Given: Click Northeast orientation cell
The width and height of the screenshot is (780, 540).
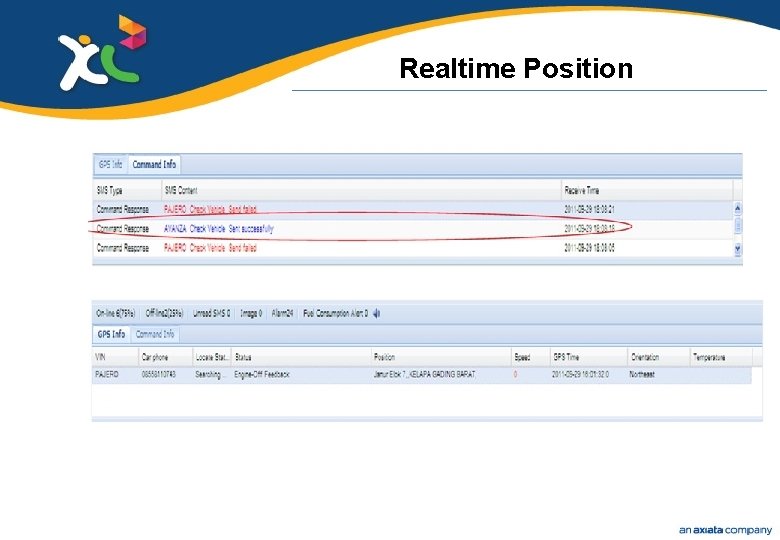Looking at the screenshot, I should (x=642, y=374).
